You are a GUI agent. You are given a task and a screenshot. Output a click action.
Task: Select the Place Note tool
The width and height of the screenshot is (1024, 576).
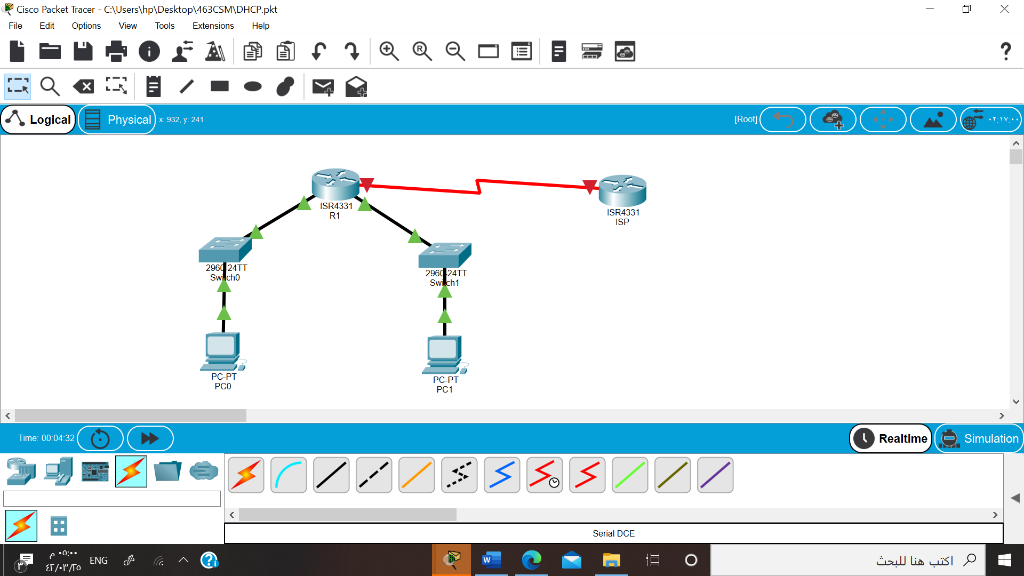[153, 86]
